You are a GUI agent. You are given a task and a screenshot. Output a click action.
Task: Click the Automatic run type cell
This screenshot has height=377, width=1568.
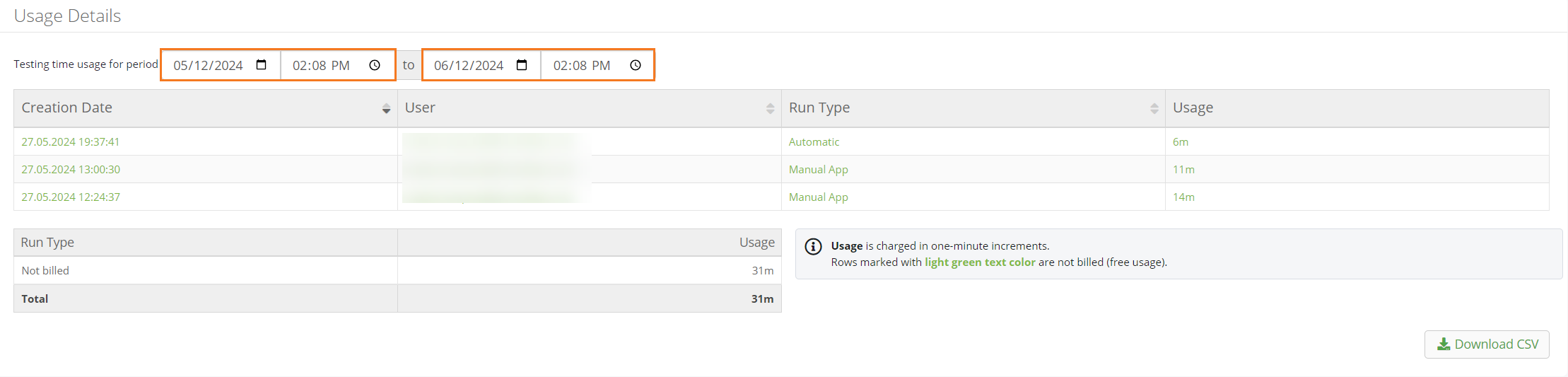[814, 141]
